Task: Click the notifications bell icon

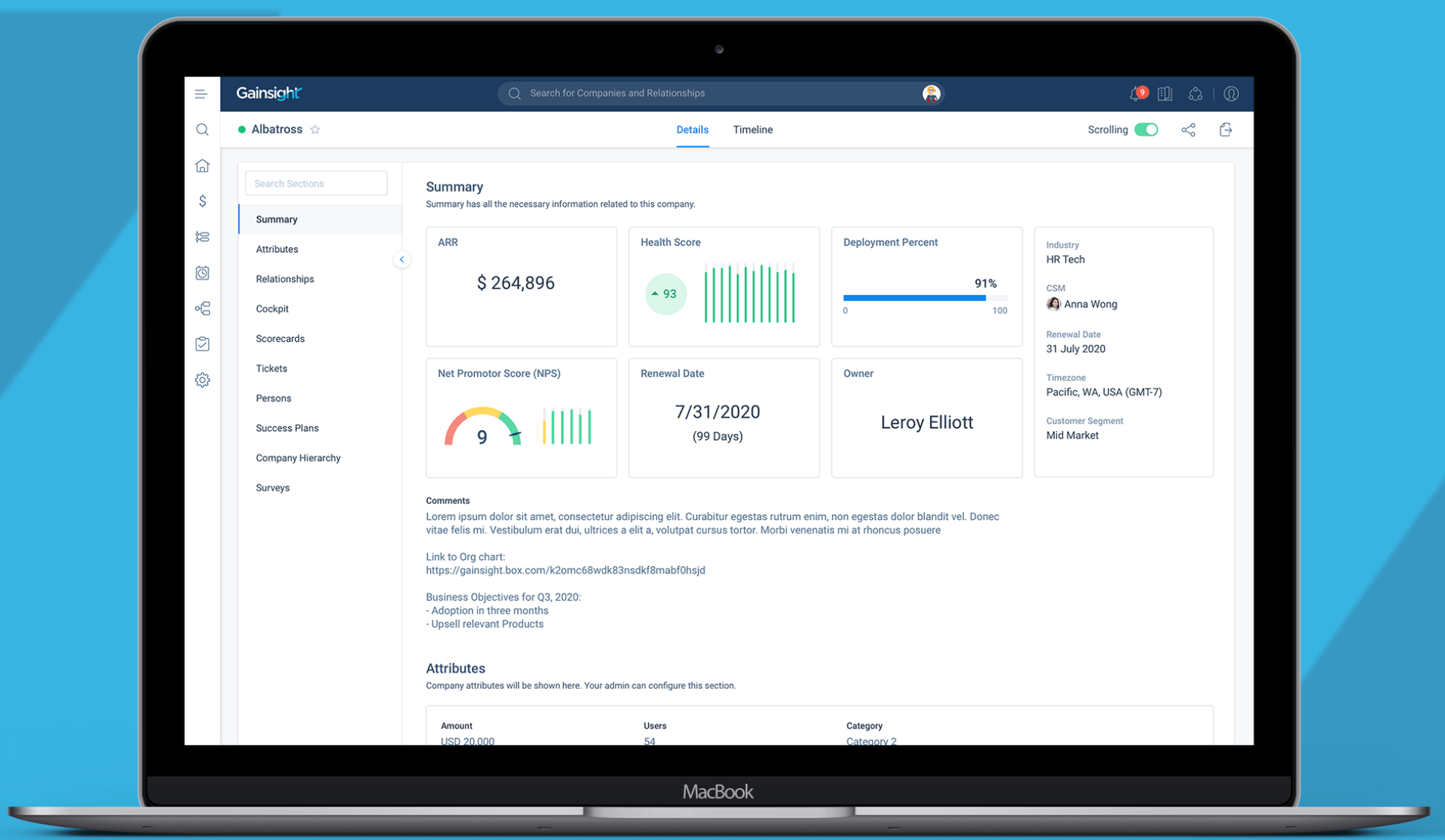Action: point(1136,93)
